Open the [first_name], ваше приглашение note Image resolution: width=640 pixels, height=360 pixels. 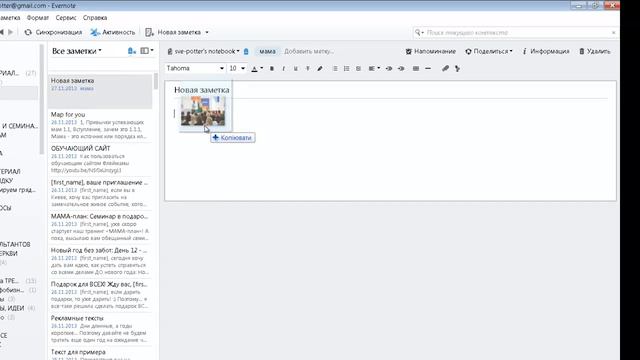click(100, 193)
